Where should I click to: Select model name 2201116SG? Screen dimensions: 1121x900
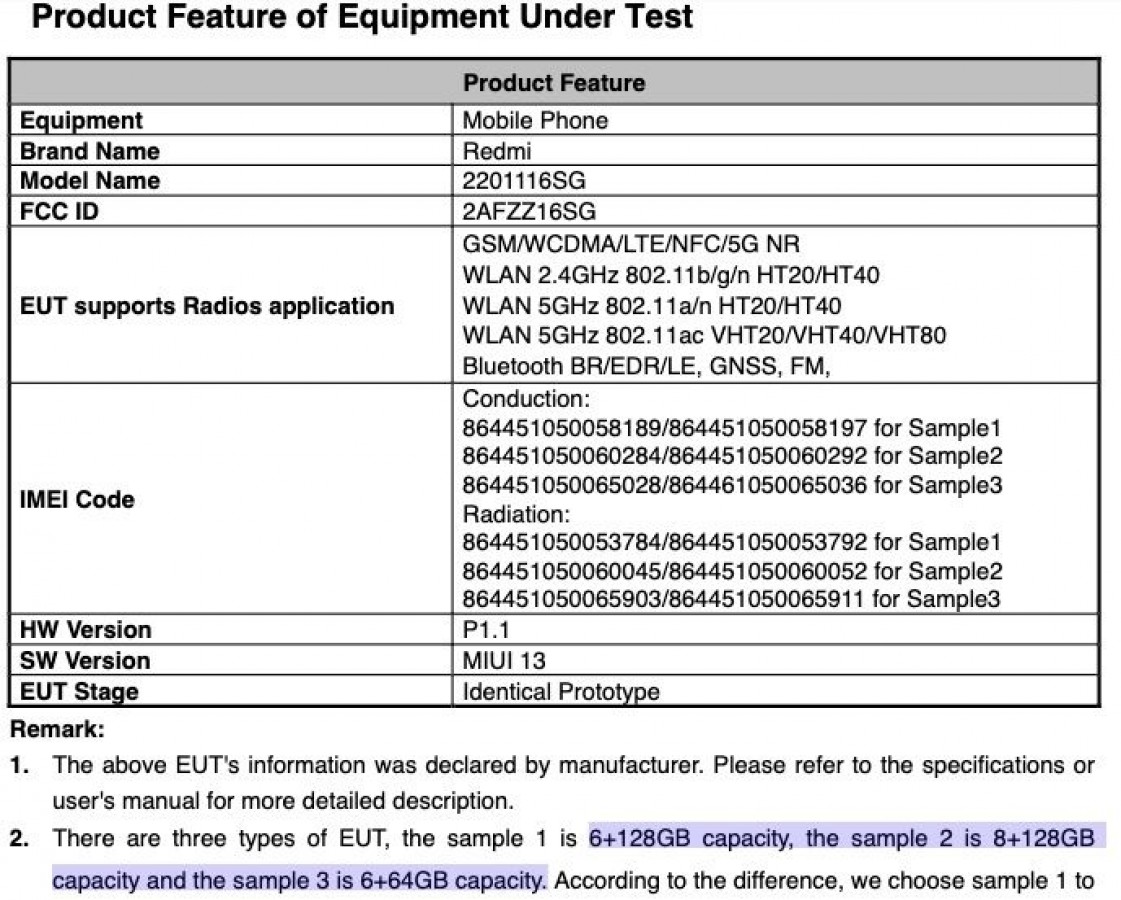click(524, 181)
